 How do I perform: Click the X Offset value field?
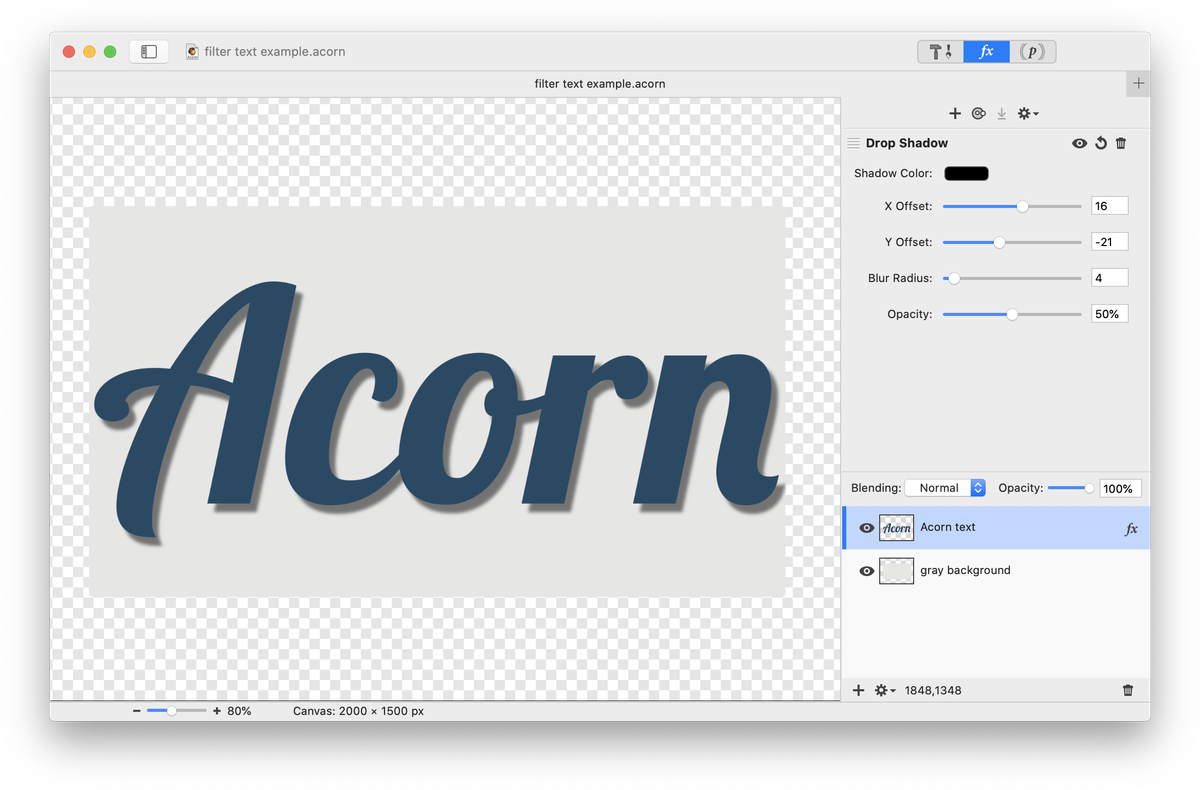(x=1109, y=206)
